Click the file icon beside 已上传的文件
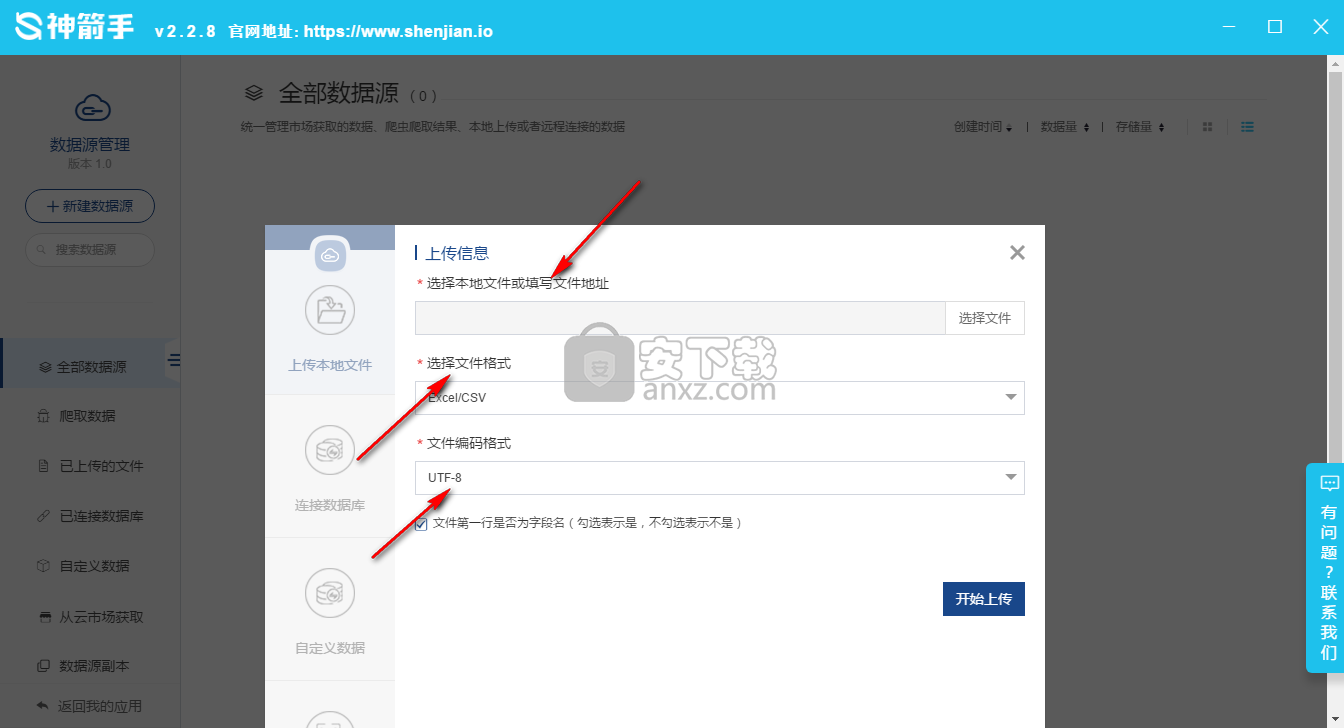The width and height of the screenshot is (1344, 728). point(43,466)
